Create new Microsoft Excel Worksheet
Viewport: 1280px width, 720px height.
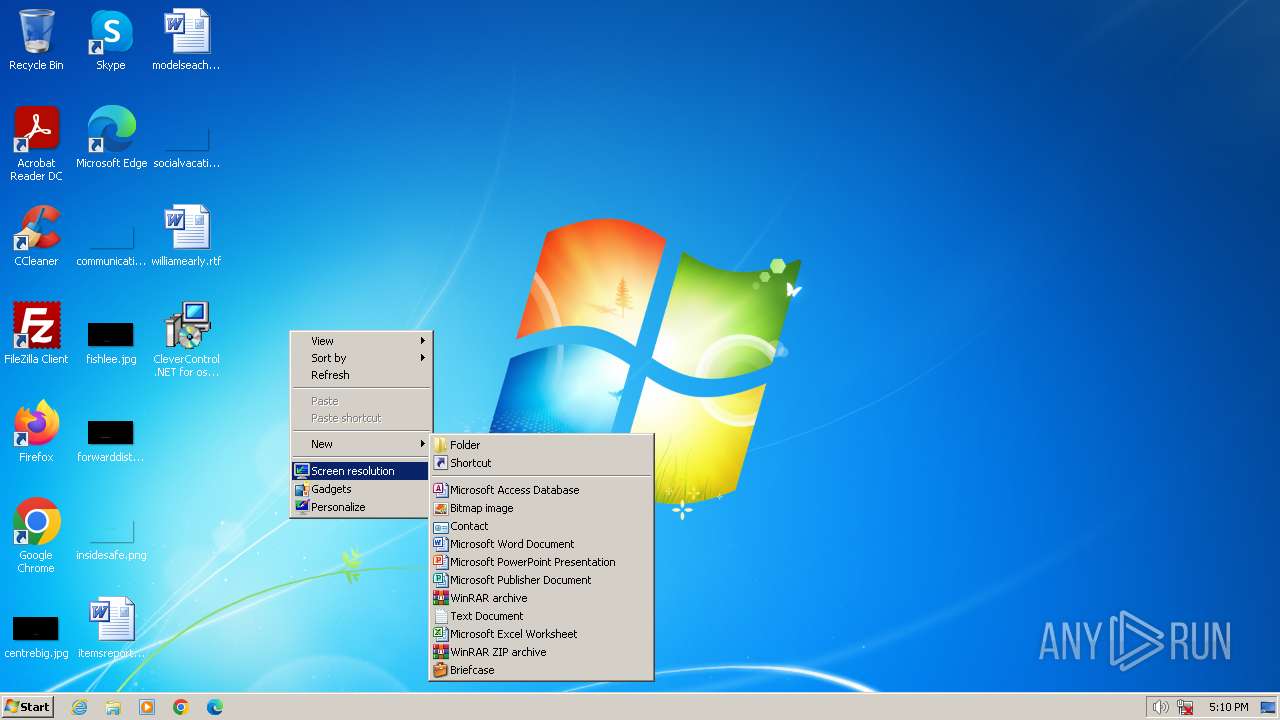(x=541, y=634)
